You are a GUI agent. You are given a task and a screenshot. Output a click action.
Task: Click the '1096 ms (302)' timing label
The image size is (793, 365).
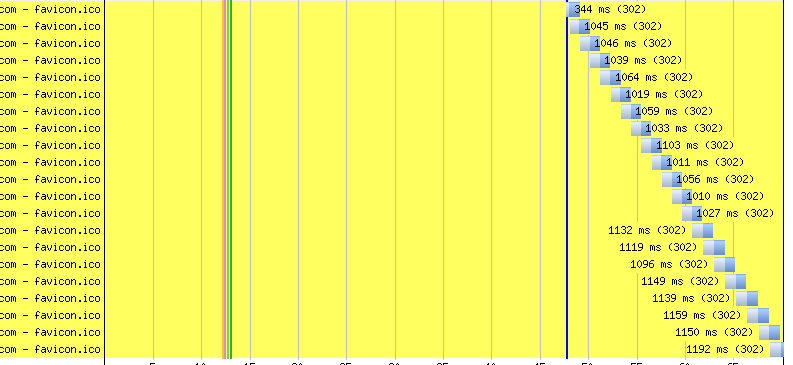(669, 264)
